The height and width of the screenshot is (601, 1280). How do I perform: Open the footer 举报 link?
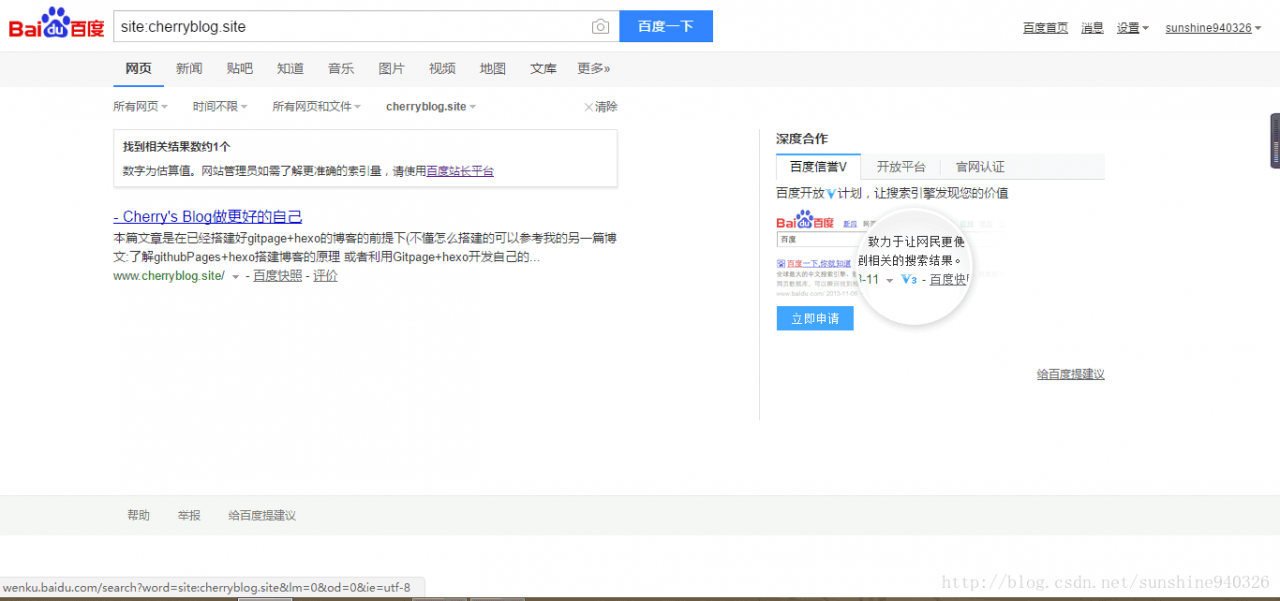click(189, 516)
